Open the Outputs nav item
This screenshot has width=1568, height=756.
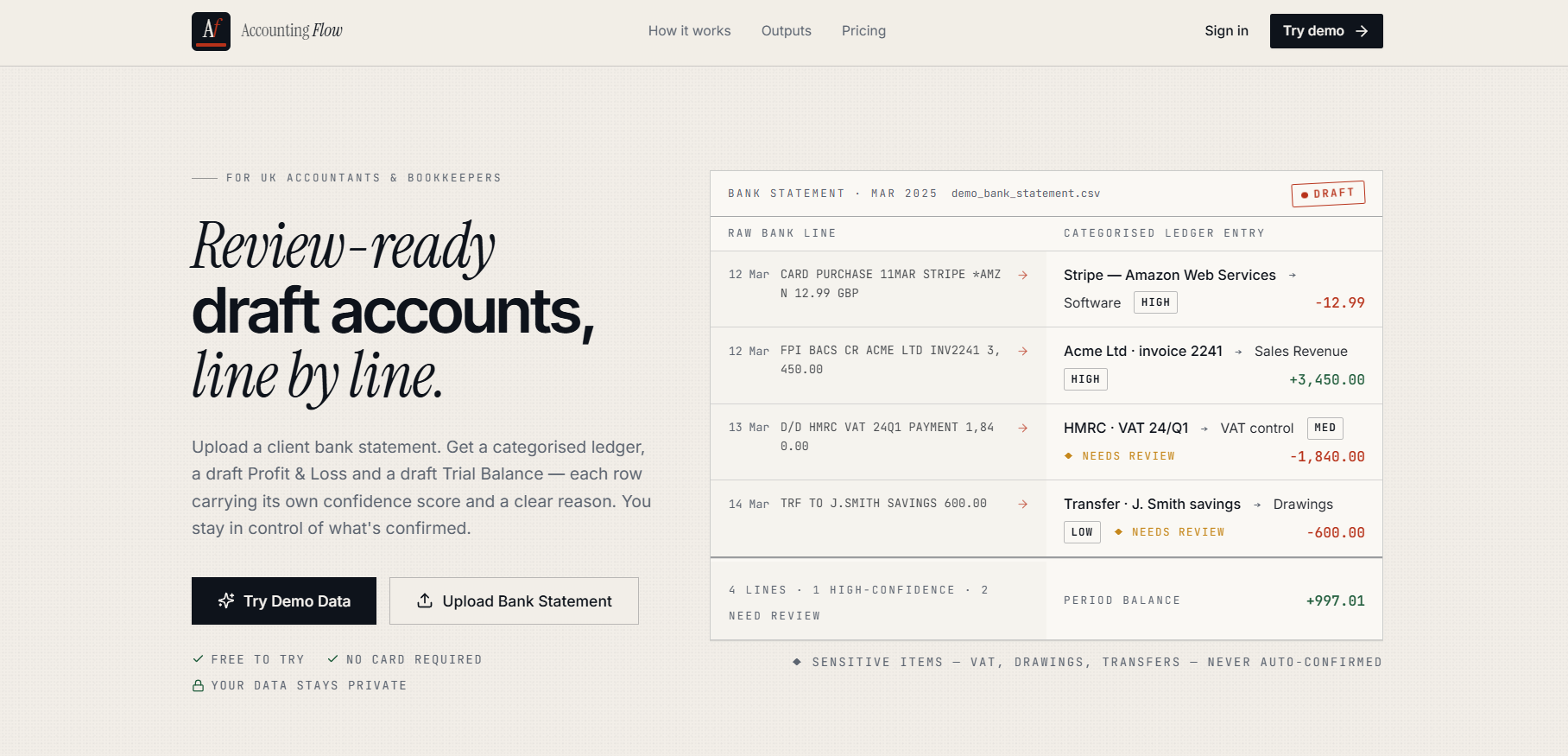pos(787,31)
